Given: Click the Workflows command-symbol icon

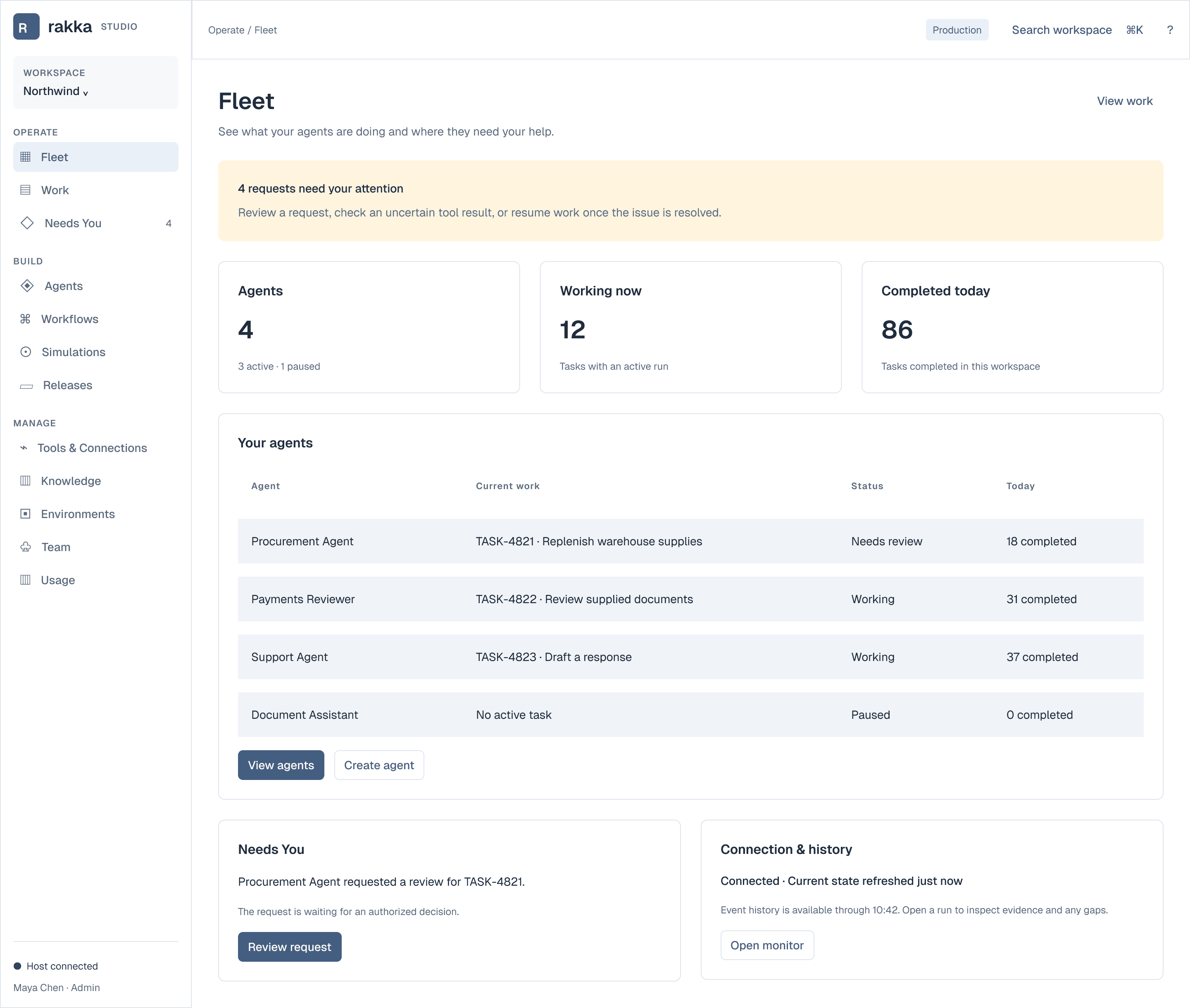Looking at the screenshot, I should click(26, 319).
